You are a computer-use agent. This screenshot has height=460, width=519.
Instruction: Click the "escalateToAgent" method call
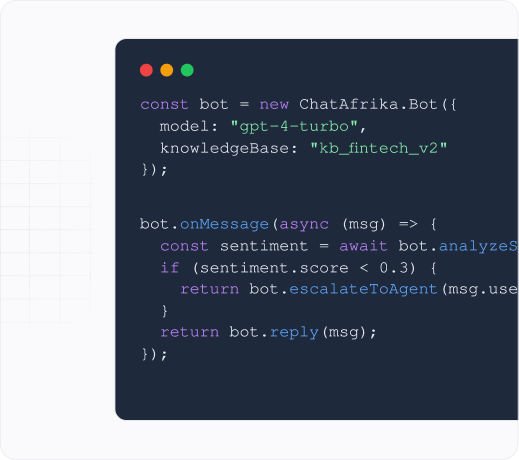[363, 289]
